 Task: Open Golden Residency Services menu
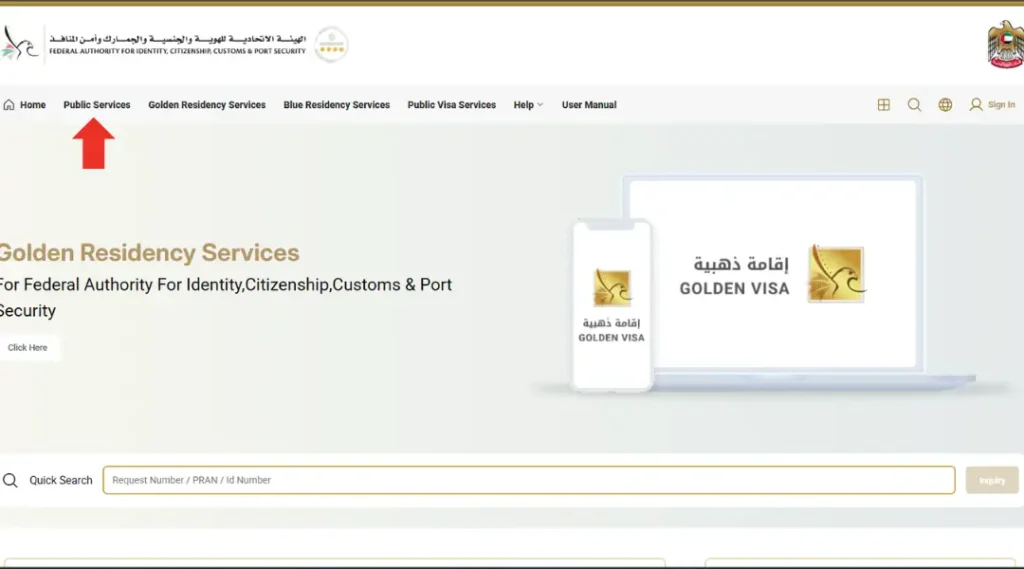(x=207, y=105)
